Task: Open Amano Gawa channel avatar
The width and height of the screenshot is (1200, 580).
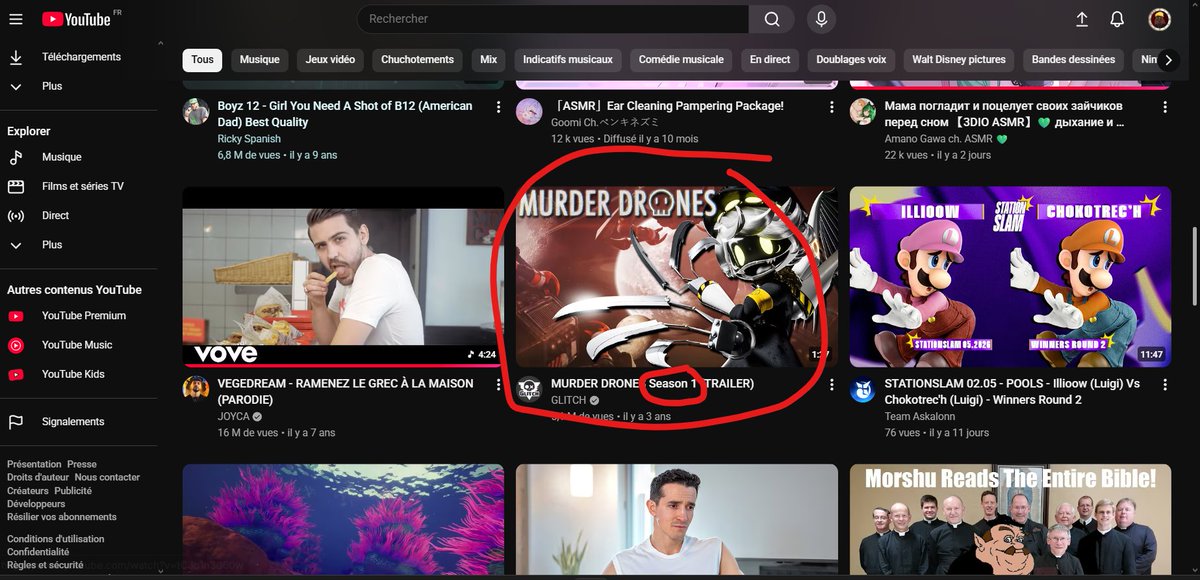Action: pos(862,111)
